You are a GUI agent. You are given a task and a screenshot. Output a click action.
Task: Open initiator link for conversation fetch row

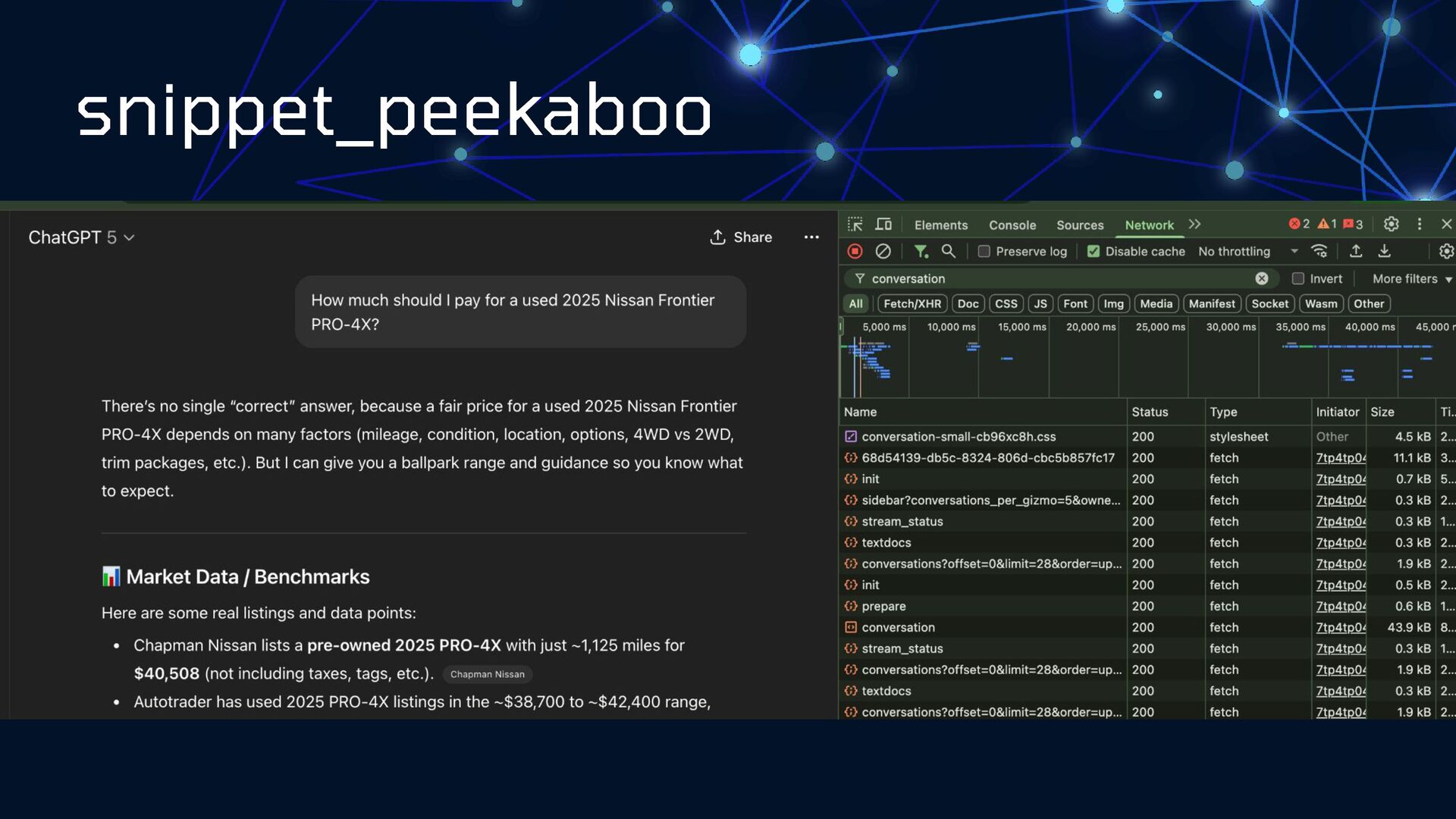(1340, 627)
